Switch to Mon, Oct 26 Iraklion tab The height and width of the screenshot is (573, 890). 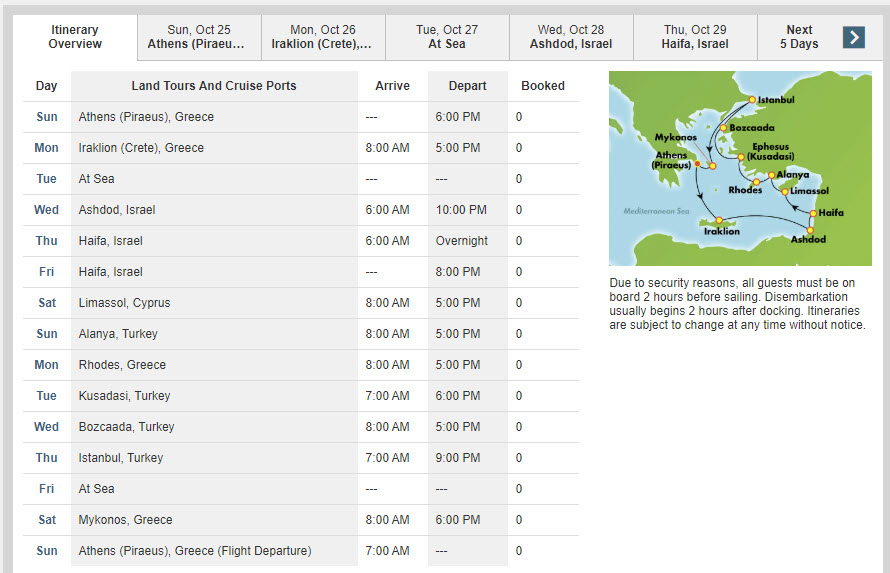(x=322, y=37)
